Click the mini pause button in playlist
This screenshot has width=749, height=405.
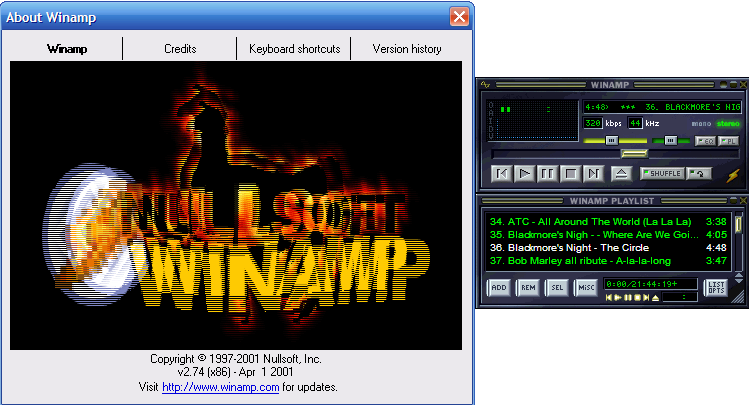tap(628, 298)
